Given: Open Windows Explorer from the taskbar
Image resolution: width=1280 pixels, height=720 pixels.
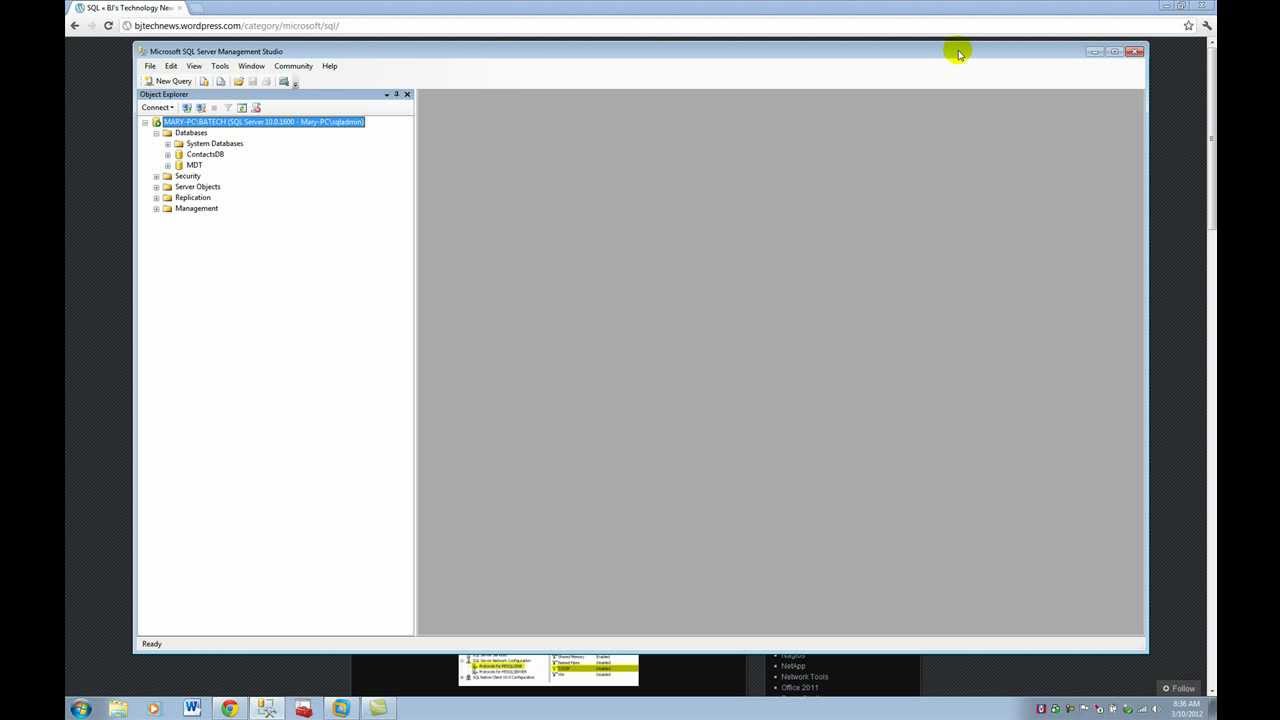Looking at the screenshot, I should click(x=118, y=708).
